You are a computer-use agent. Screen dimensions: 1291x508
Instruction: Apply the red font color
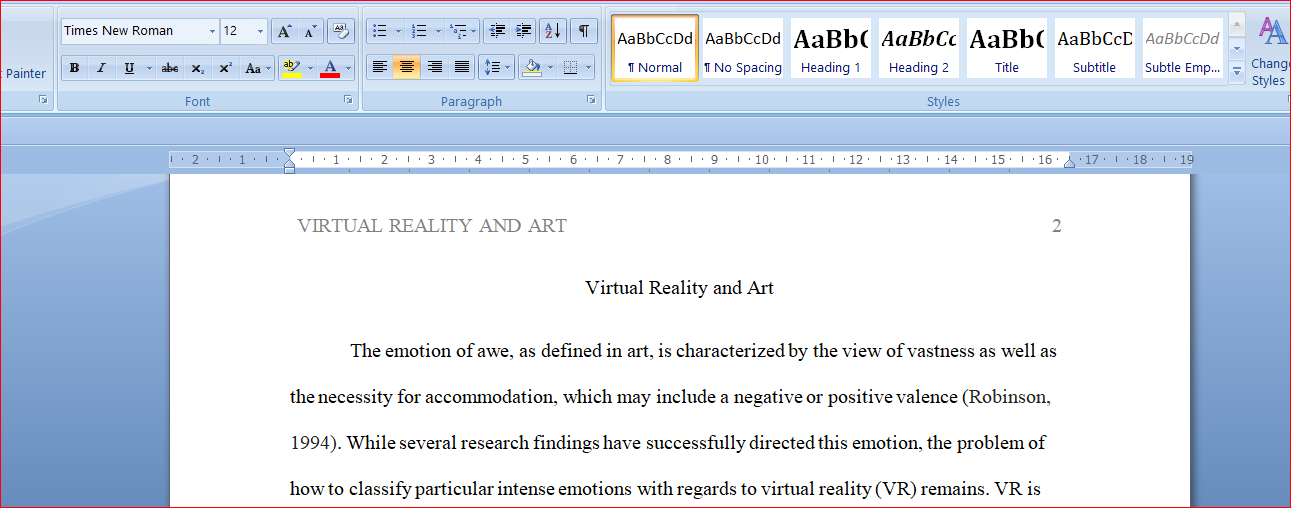(330, 68)
